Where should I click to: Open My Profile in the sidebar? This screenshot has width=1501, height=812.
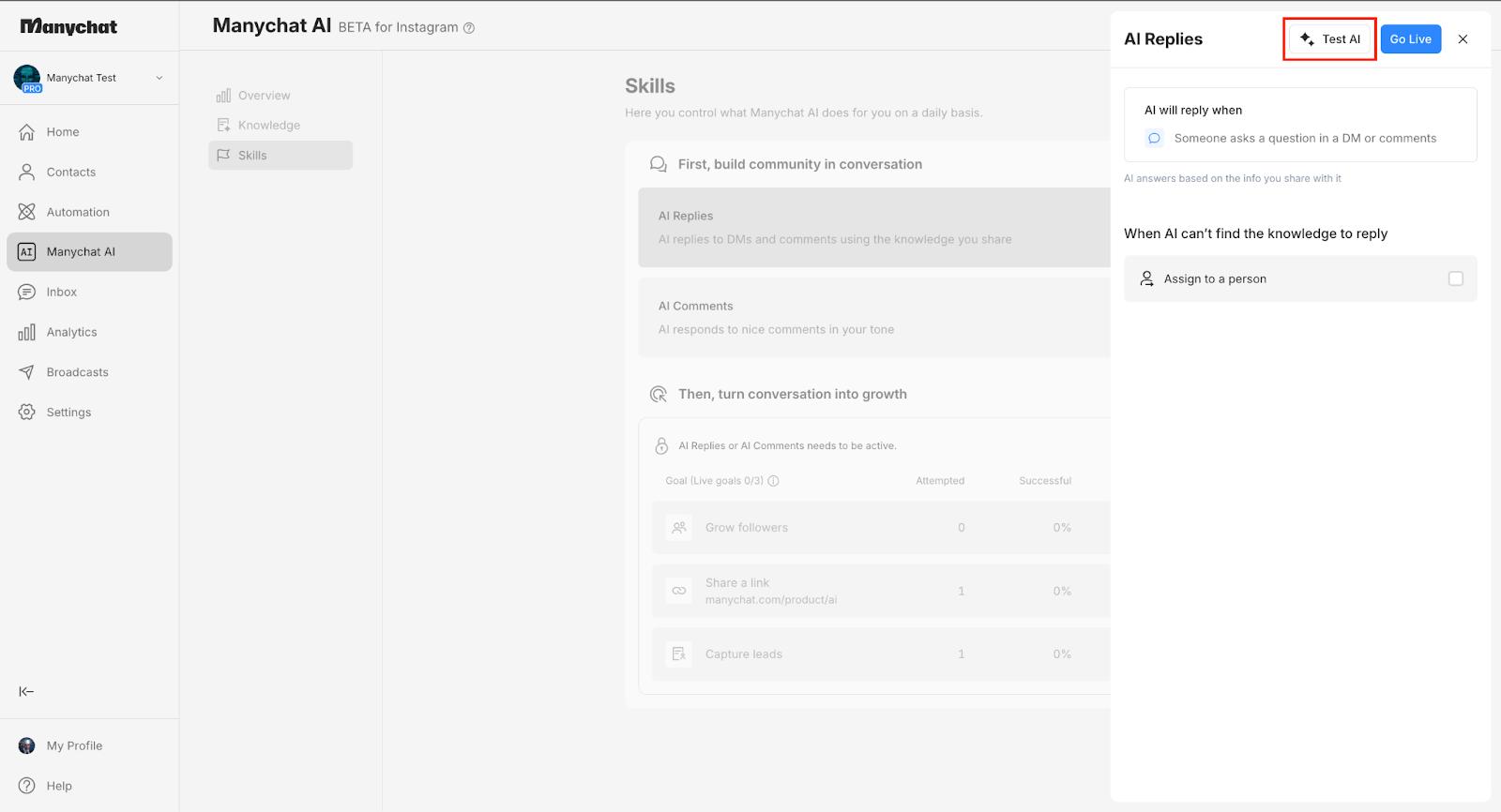pos(74,746)
